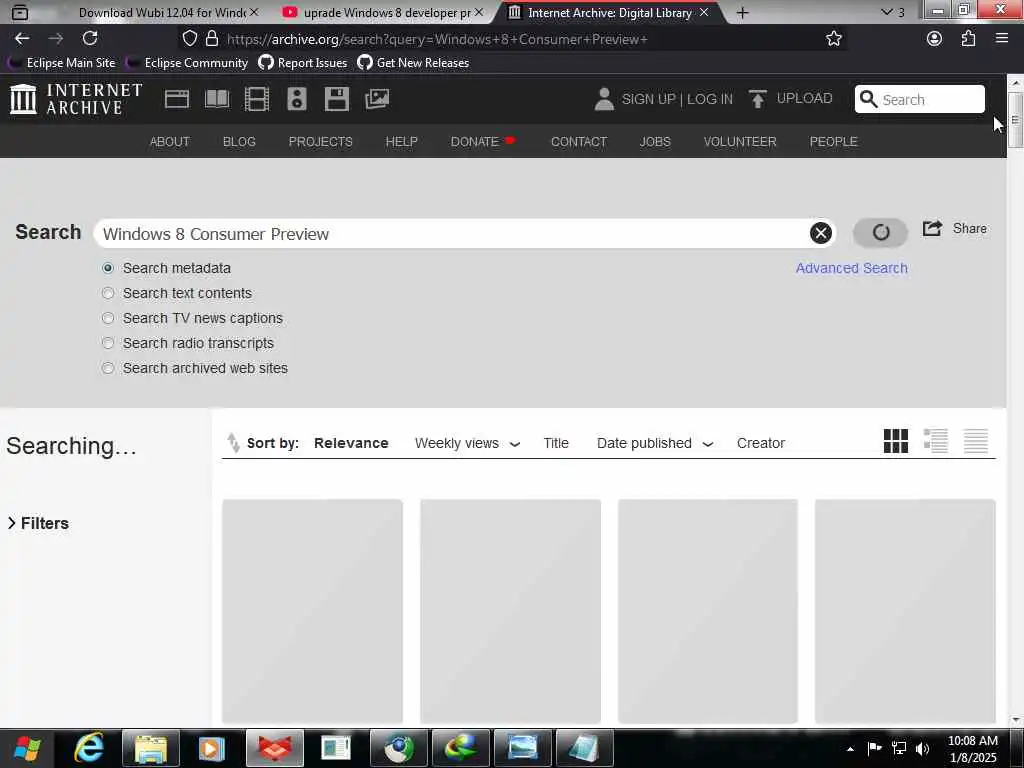Open the Projects menu item
The image size is (1024, 768).
321,142
